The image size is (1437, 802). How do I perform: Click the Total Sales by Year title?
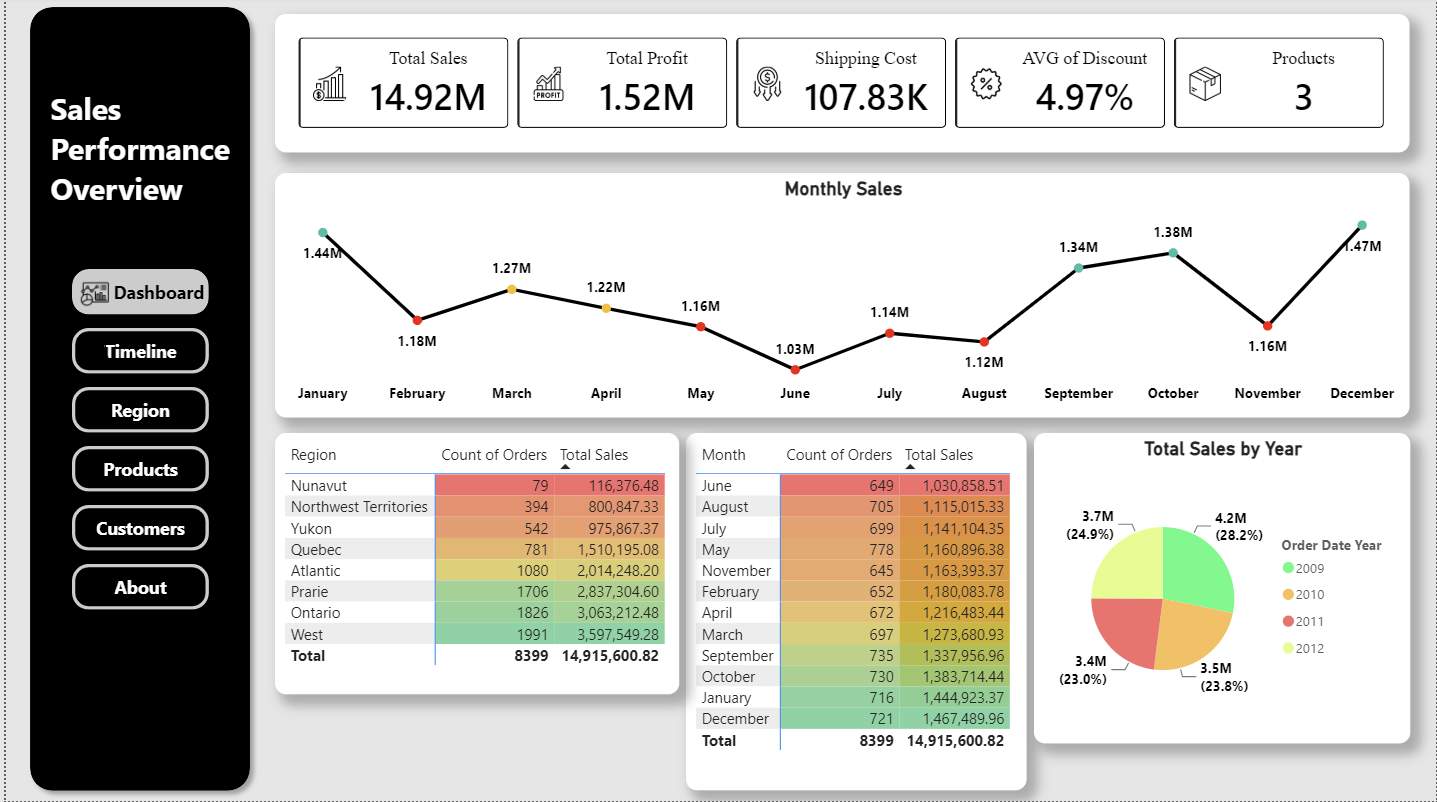point(1223,449)
